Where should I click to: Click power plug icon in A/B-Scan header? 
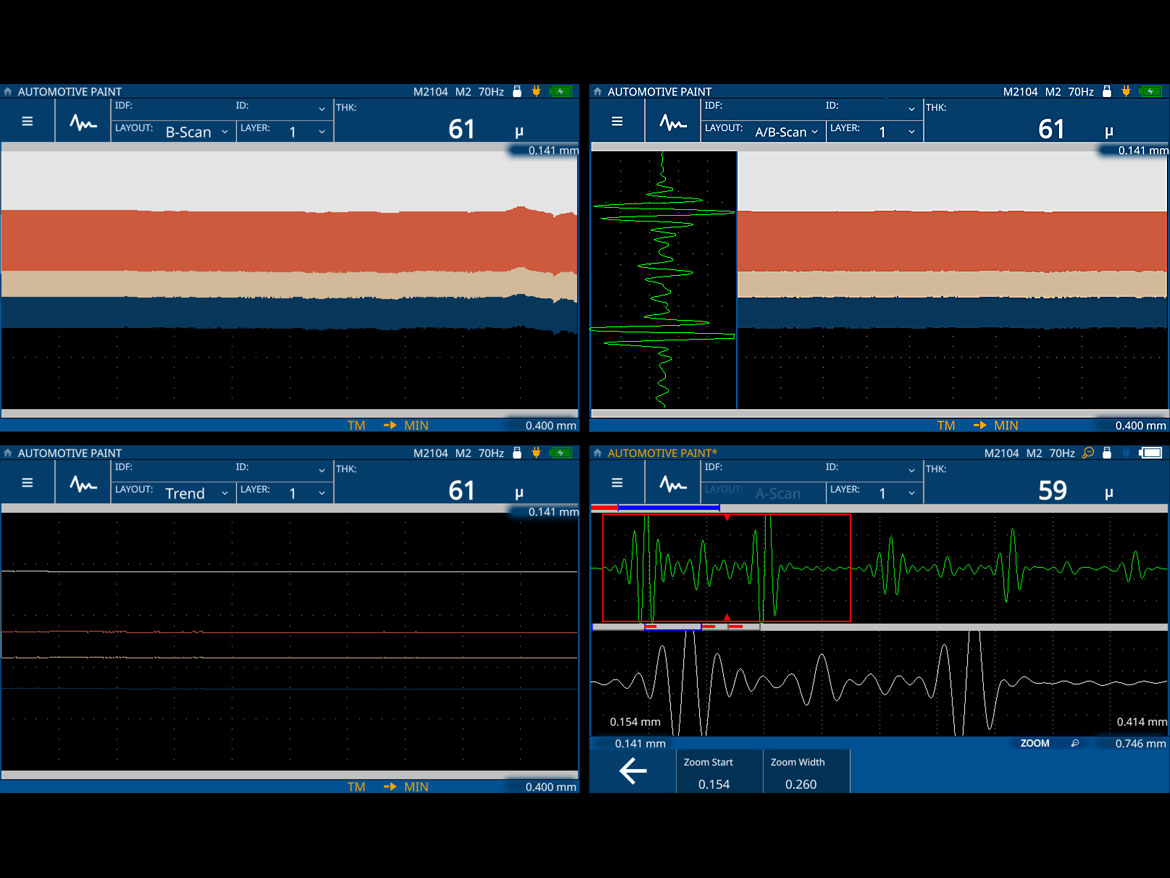[x=1125, y=92]
